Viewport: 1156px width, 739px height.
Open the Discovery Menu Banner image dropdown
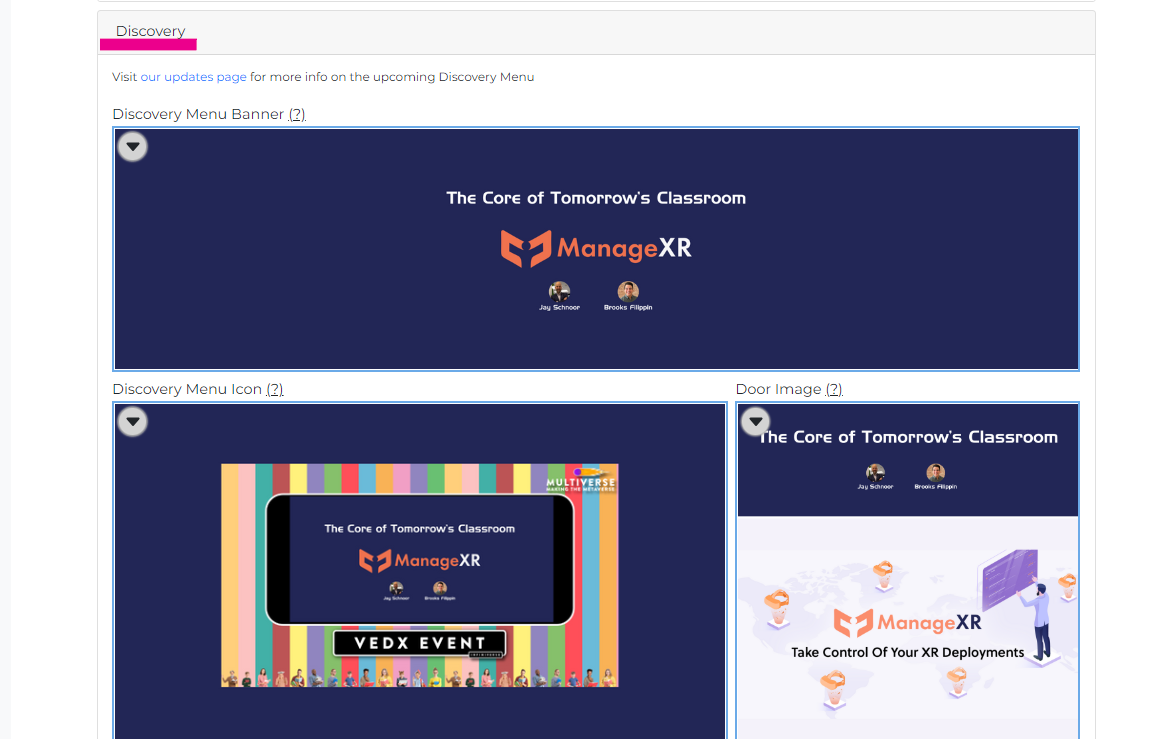[x=133, y=147]
